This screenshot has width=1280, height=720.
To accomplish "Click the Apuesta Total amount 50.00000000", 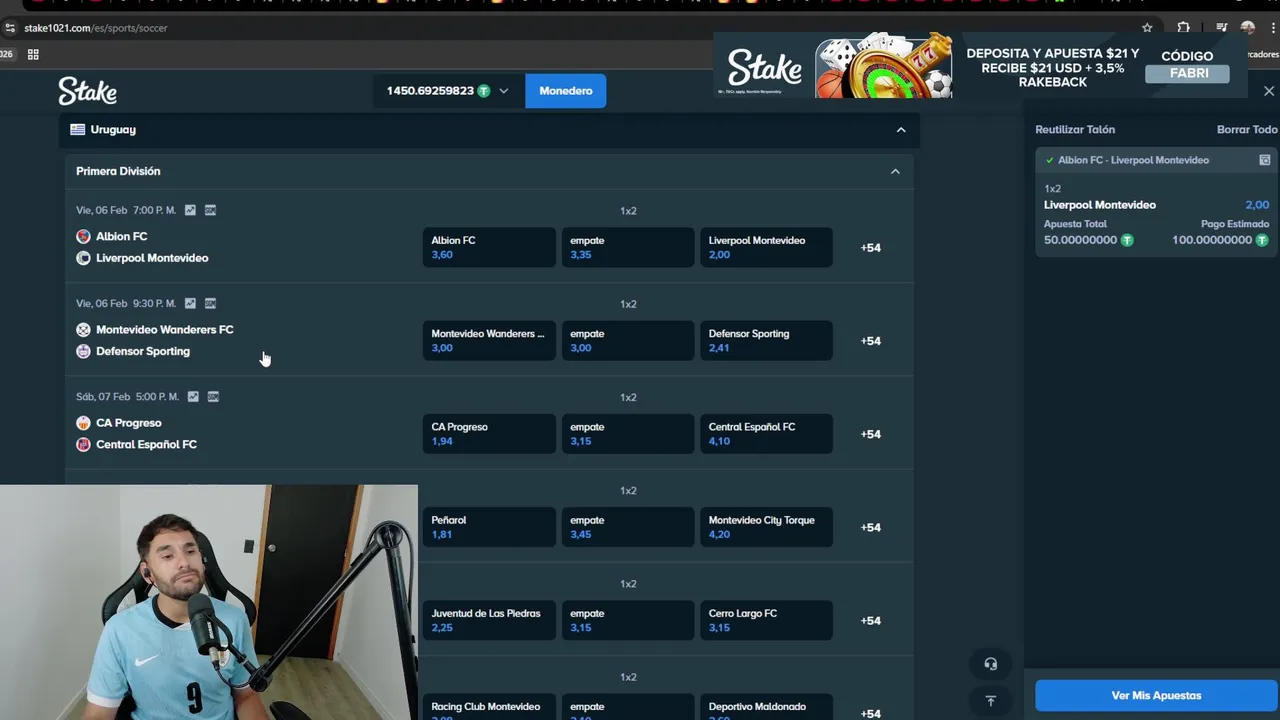I will pyautogui.click(x=1080, y=240).
